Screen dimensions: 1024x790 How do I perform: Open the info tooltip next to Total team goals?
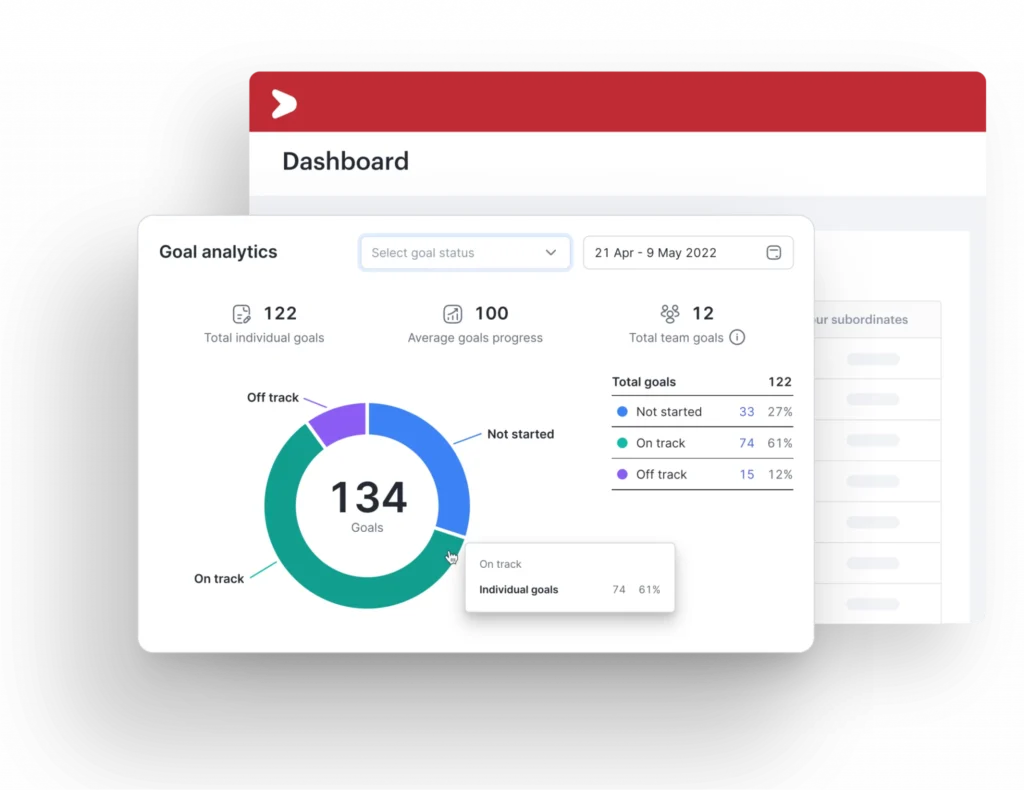(738, 337)
